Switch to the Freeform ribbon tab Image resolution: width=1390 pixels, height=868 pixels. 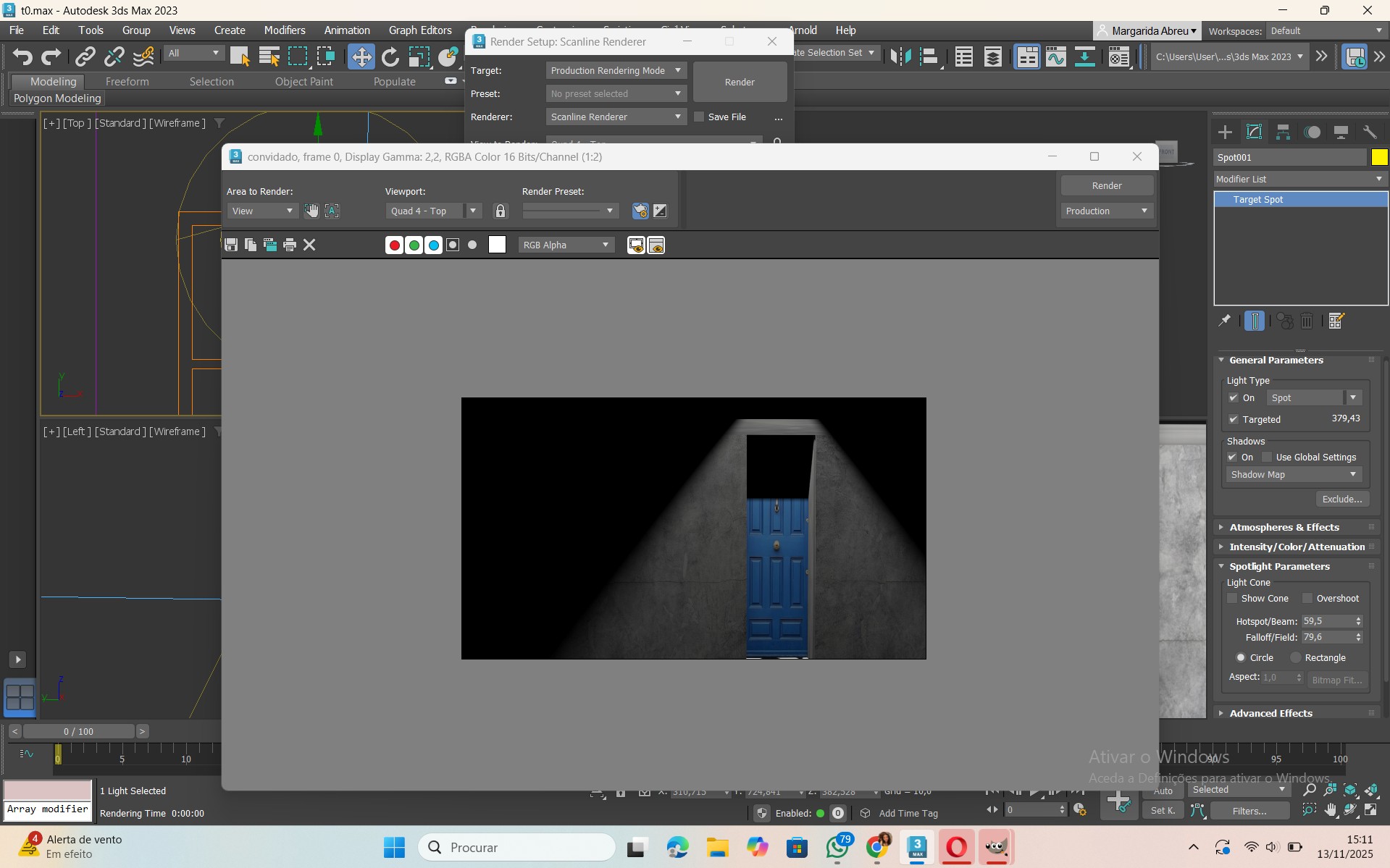[x=127, y=82]
